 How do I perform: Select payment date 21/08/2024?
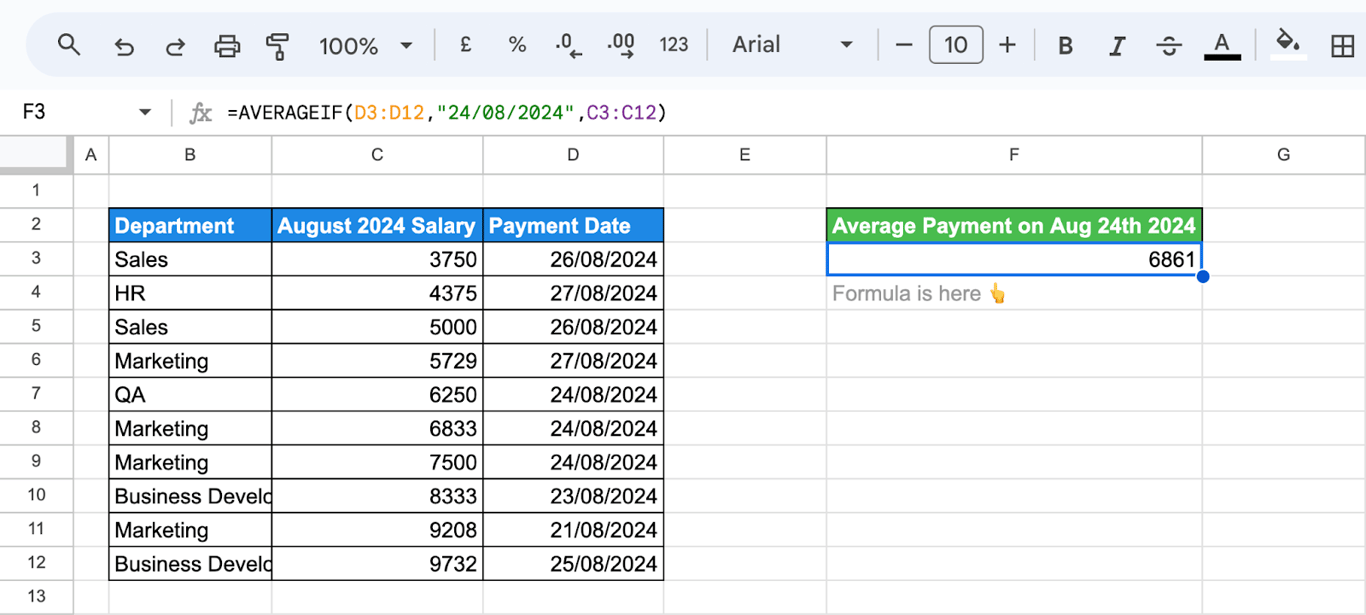[573, 530]
